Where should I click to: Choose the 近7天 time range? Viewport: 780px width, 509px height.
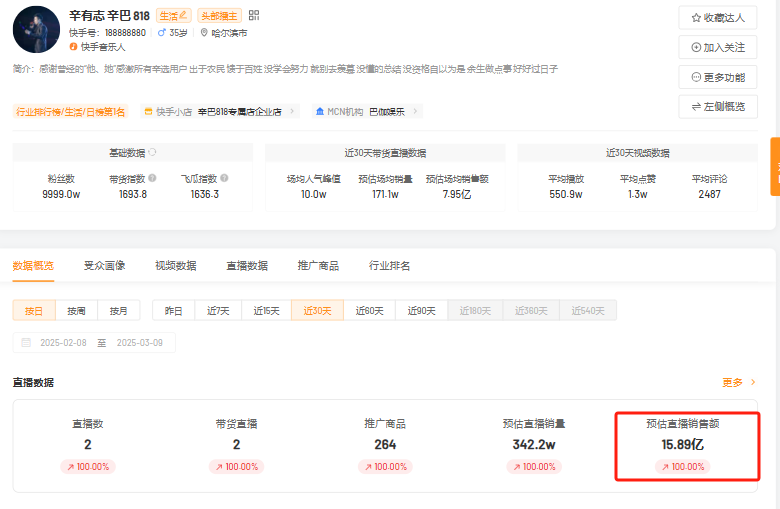point(218,311)
